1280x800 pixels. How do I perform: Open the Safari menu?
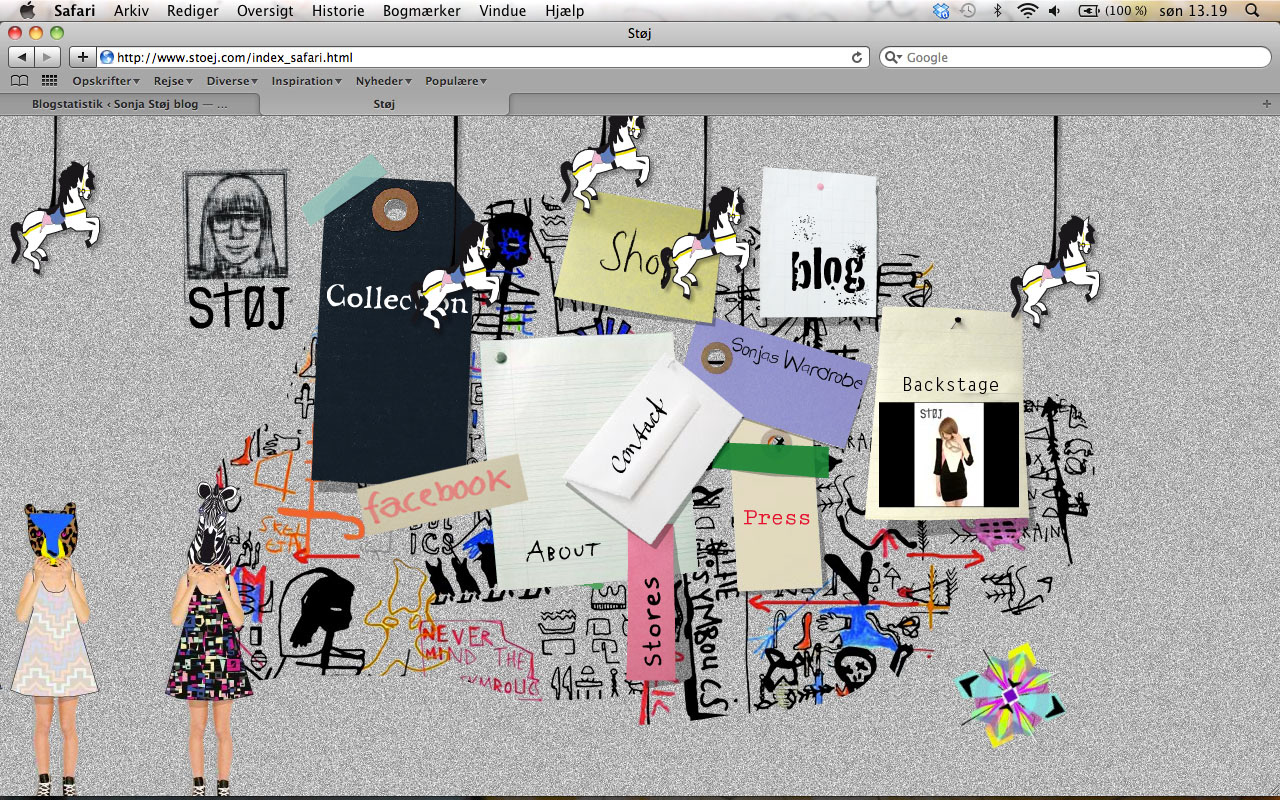tap(74, 11)
